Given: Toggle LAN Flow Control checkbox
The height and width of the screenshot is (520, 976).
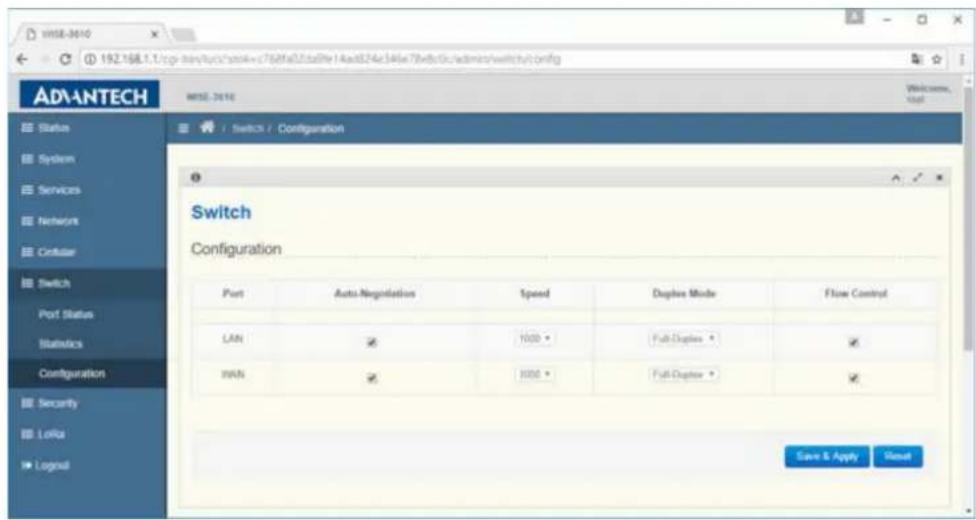Looking at the screenshot, I should (855, 343).
